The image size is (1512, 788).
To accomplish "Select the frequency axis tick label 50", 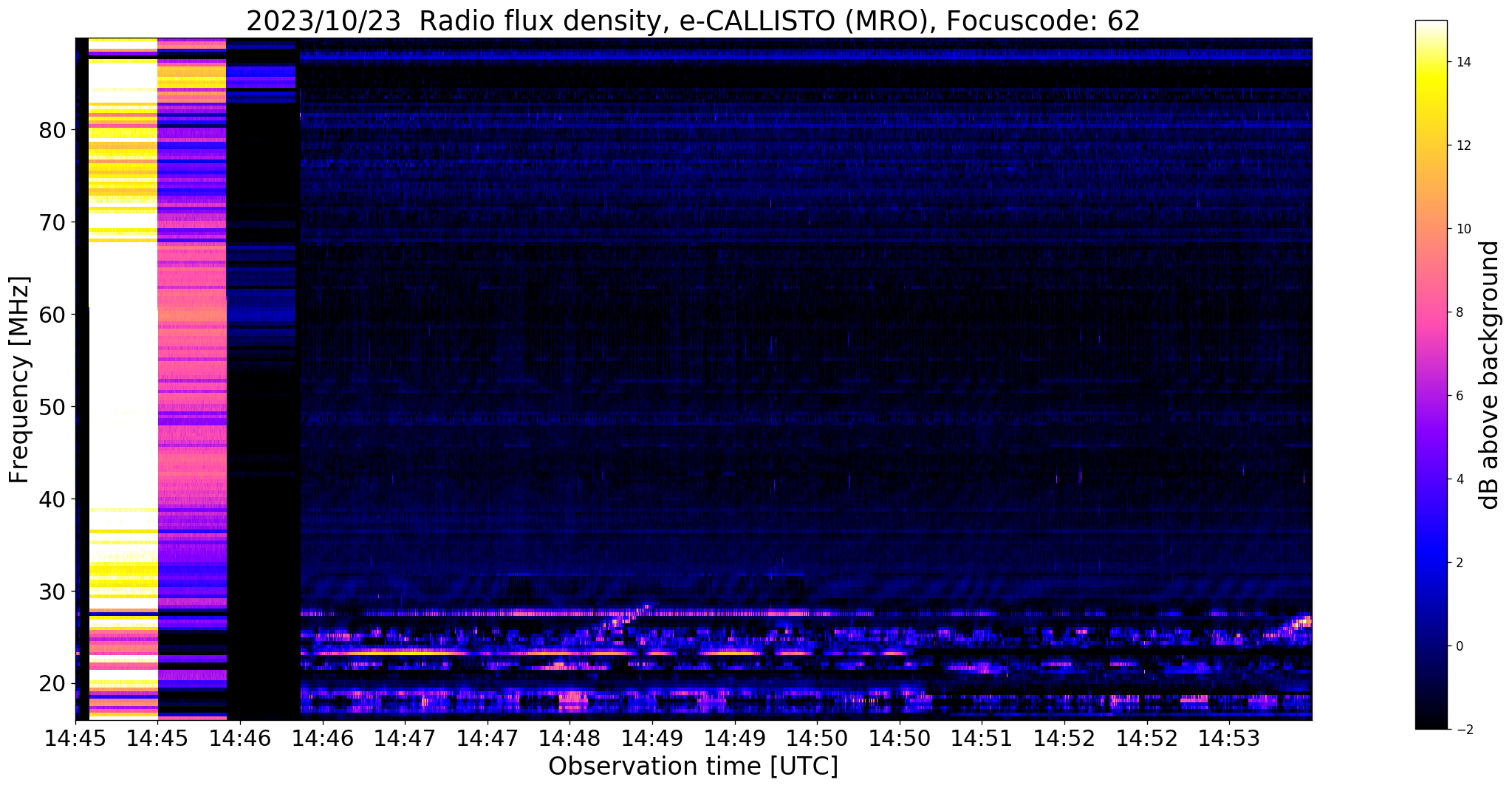I will pyautogui.click(x=52, y=407).
